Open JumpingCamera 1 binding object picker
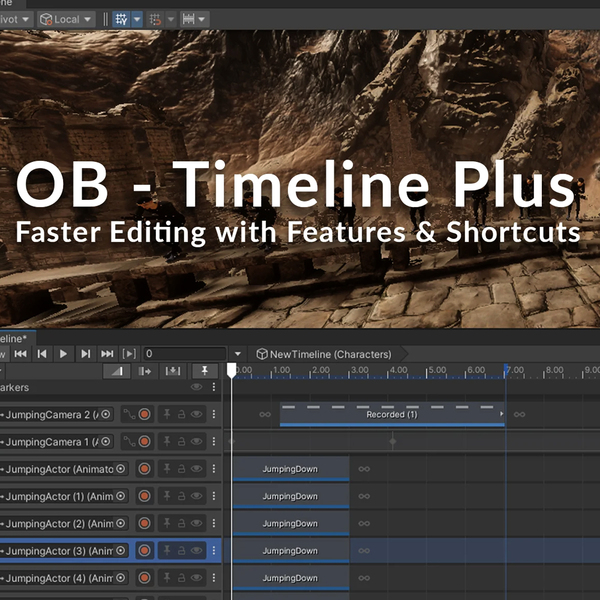This screenshot has height=600, width=600. coord(106,442)
